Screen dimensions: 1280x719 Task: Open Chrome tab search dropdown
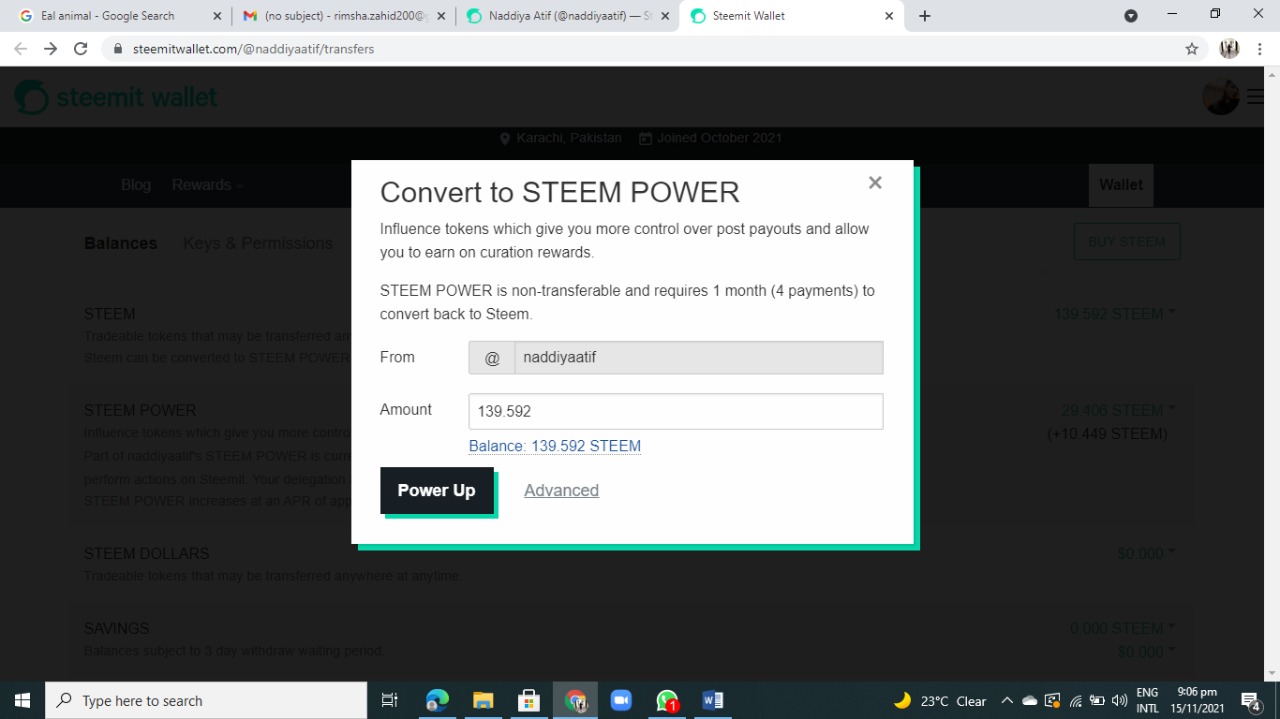click(1131, 16)
